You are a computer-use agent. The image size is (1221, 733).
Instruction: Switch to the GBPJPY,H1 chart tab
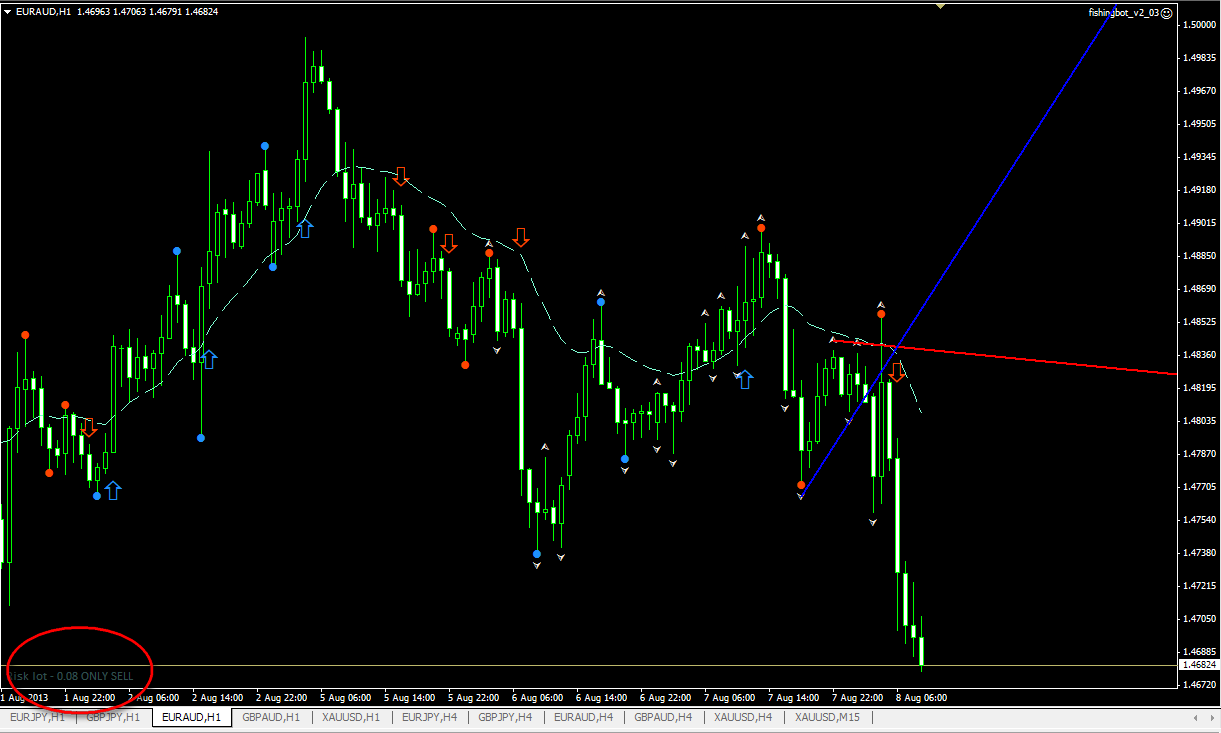(114, 717)
